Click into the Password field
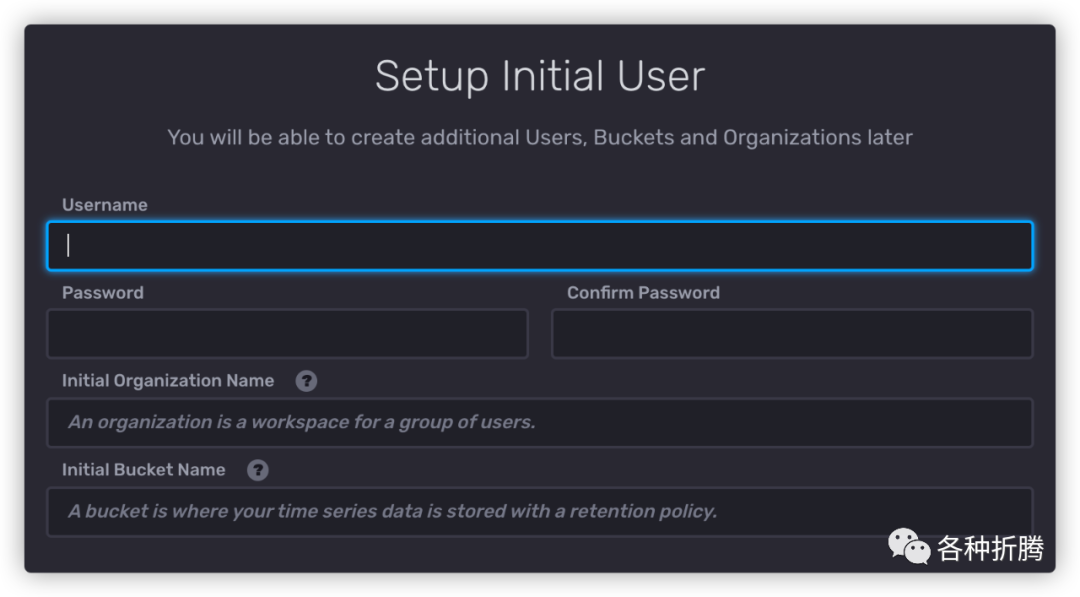Viewport: 1080px width, 597px height. point(287,334)
